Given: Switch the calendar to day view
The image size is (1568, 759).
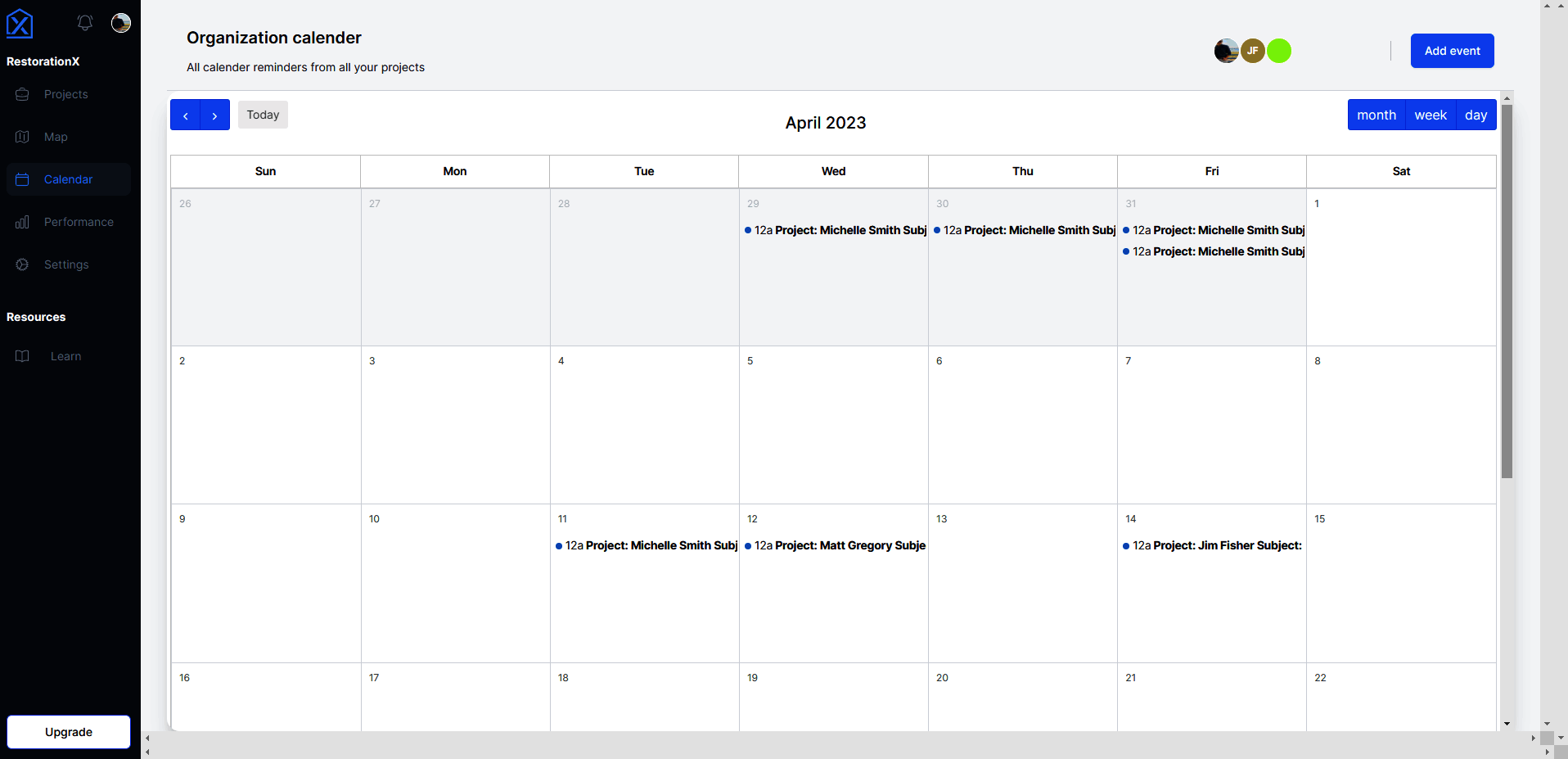Looking at the screenshot, I should tap(1476, 115).
